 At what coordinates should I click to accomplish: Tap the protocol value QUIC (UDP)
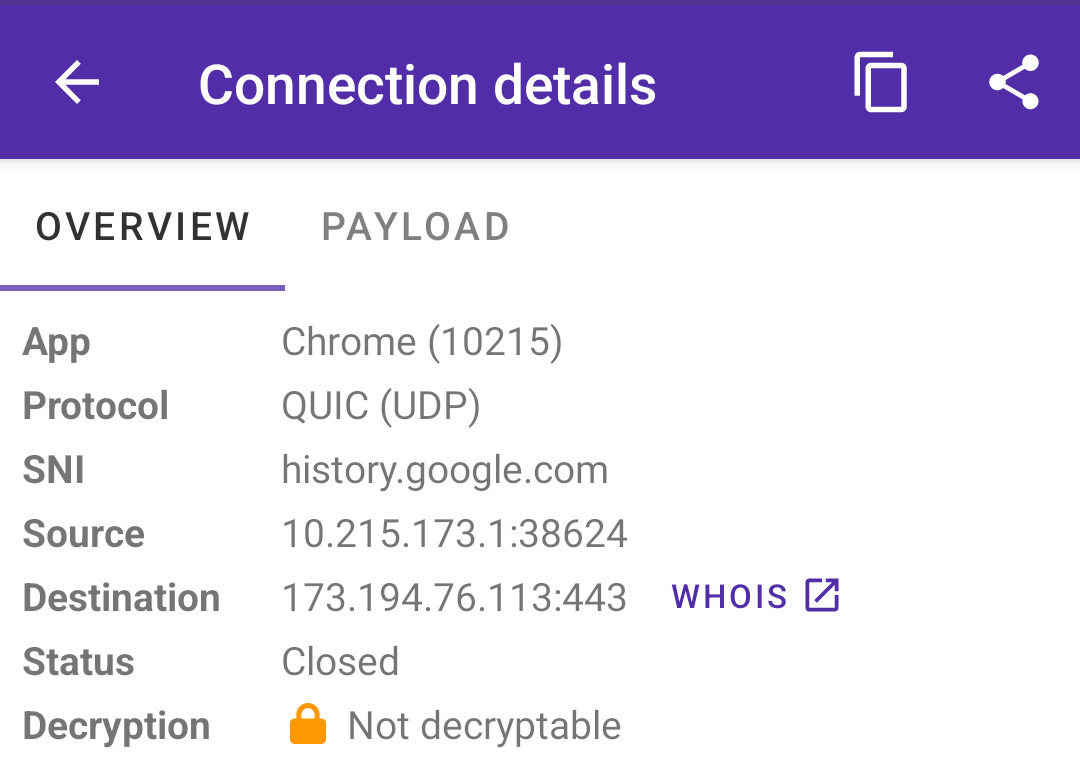(x=381, y=405)
